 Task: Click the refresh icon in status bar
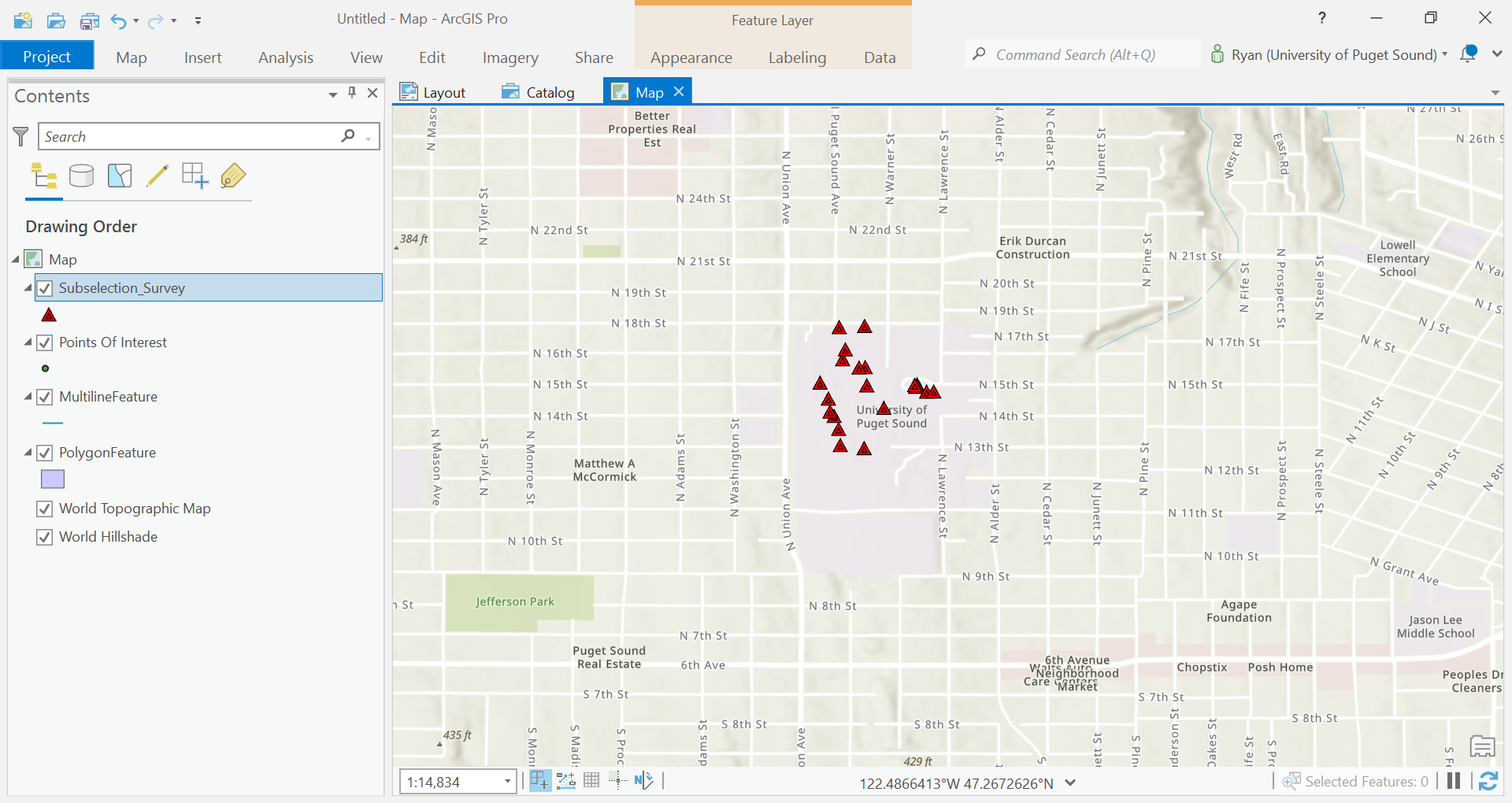coord(1488,781)
